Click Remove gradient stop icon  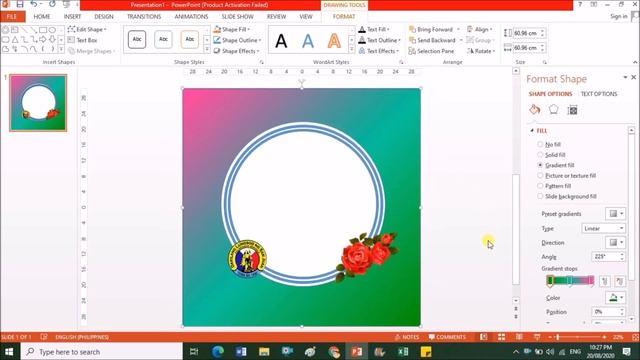click(620, 281)
